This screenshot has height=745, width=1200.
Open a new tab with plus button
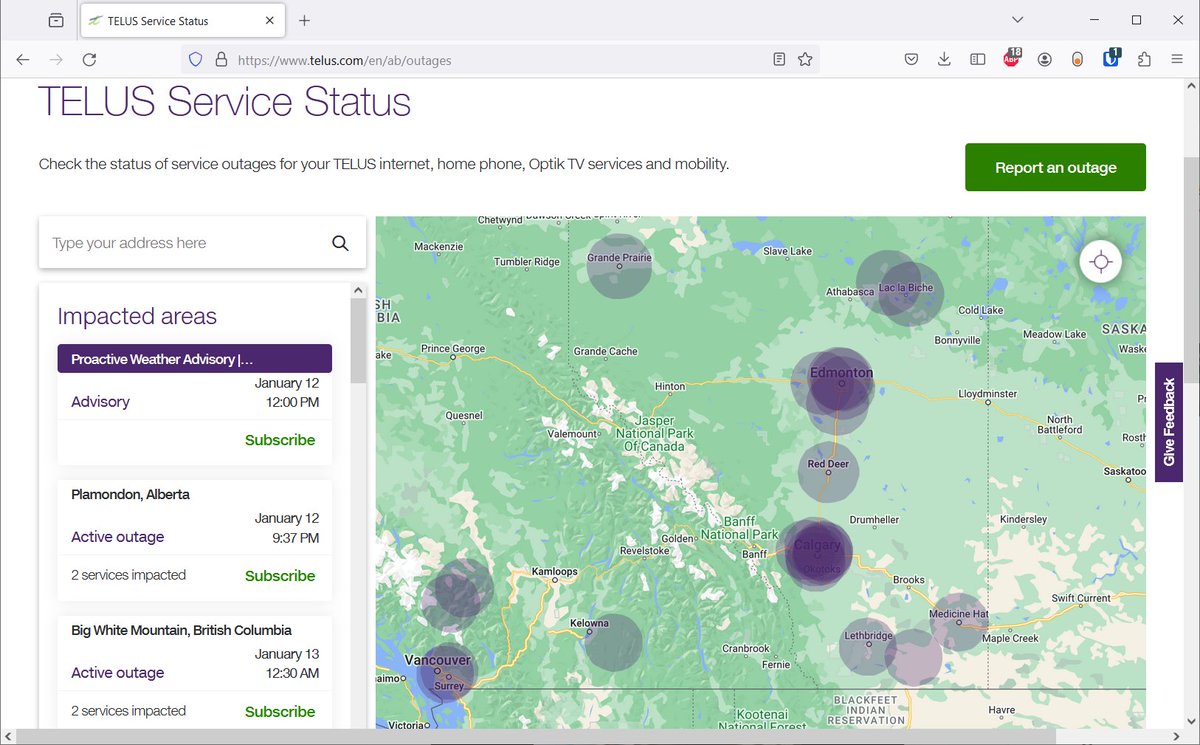(305, 20)
